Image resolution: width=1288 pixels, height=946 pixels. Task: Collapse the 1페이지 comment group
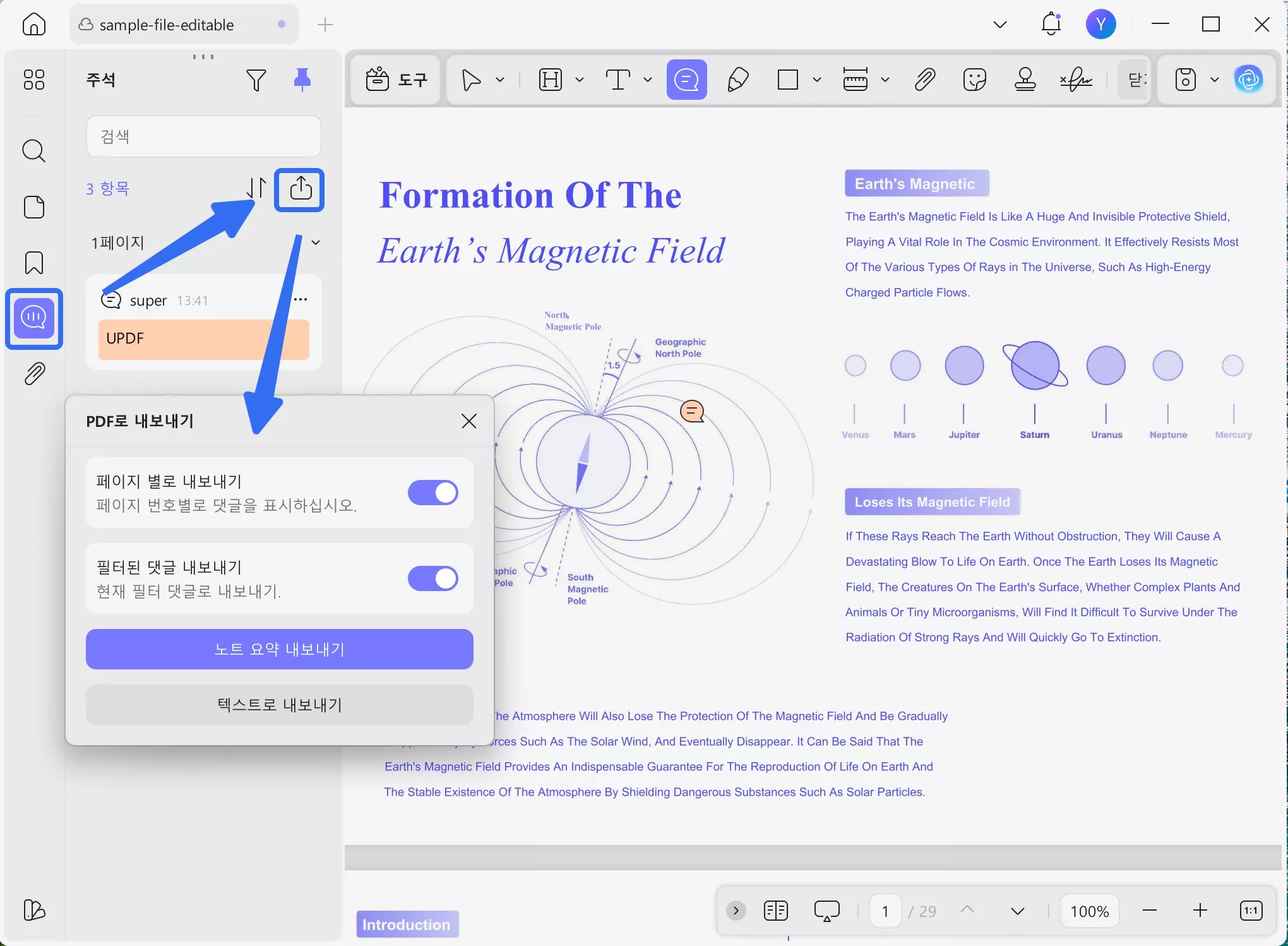pos(316,242)
